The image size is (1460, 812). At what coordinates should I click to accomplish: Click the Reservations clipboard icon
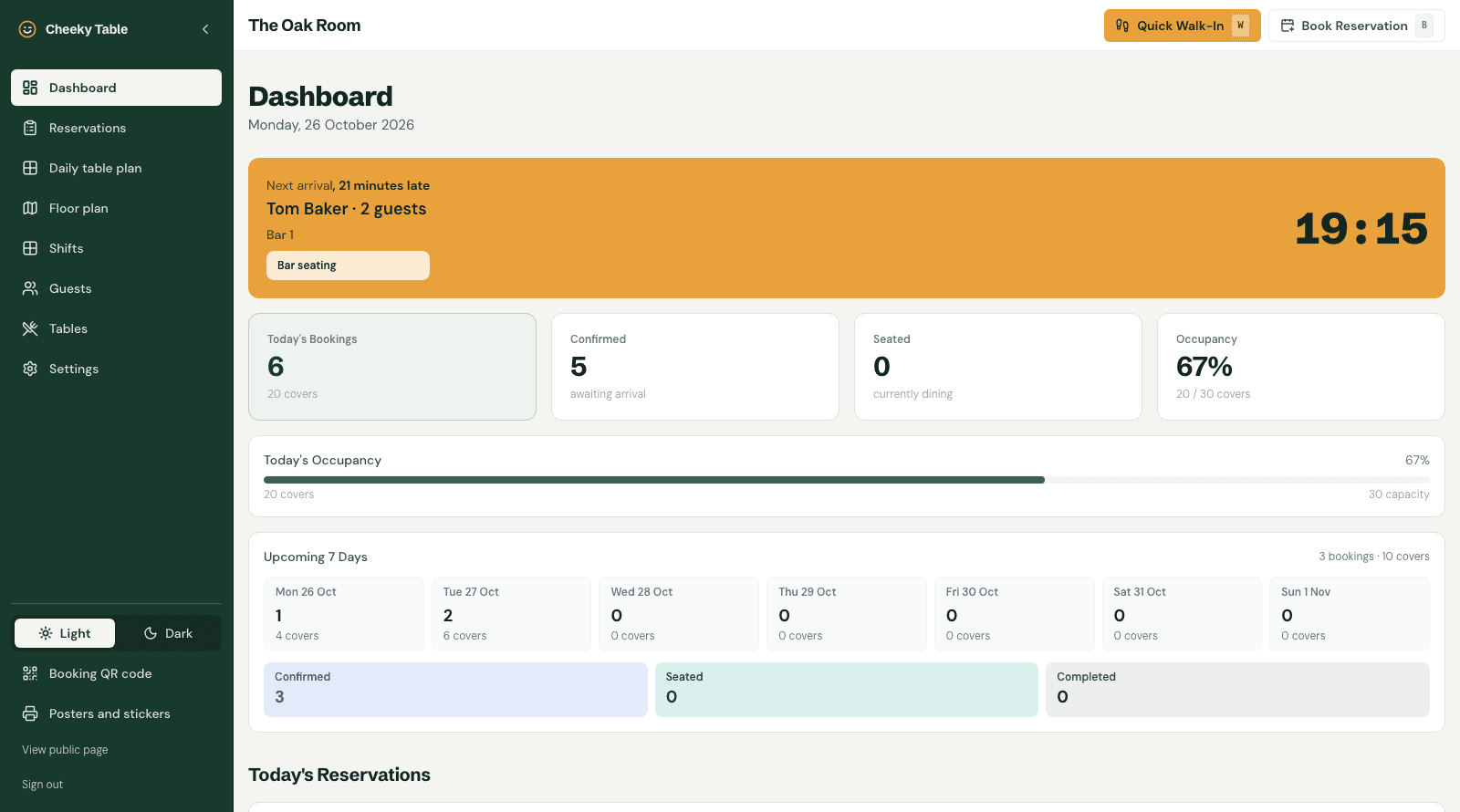(30, 128)
